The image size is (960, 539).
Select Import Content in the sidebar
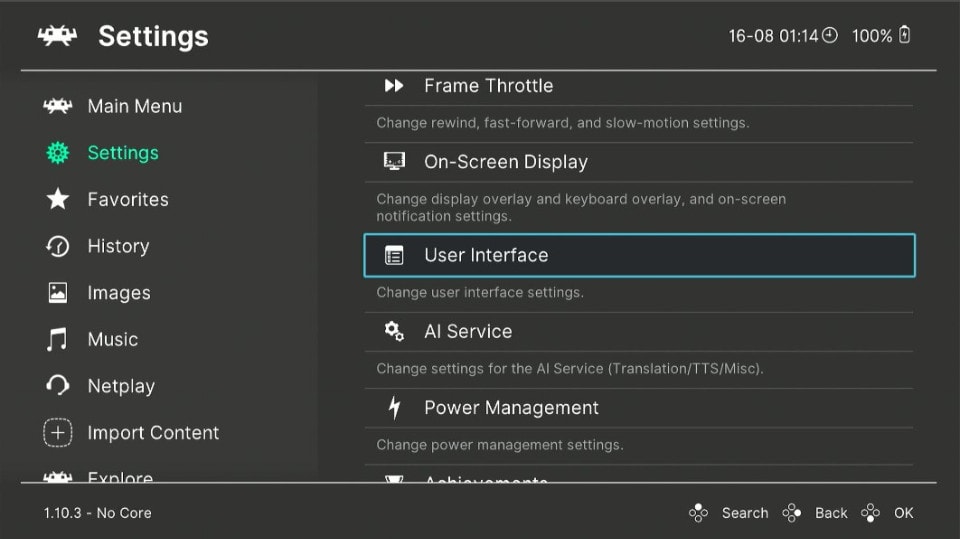[153, 432]
